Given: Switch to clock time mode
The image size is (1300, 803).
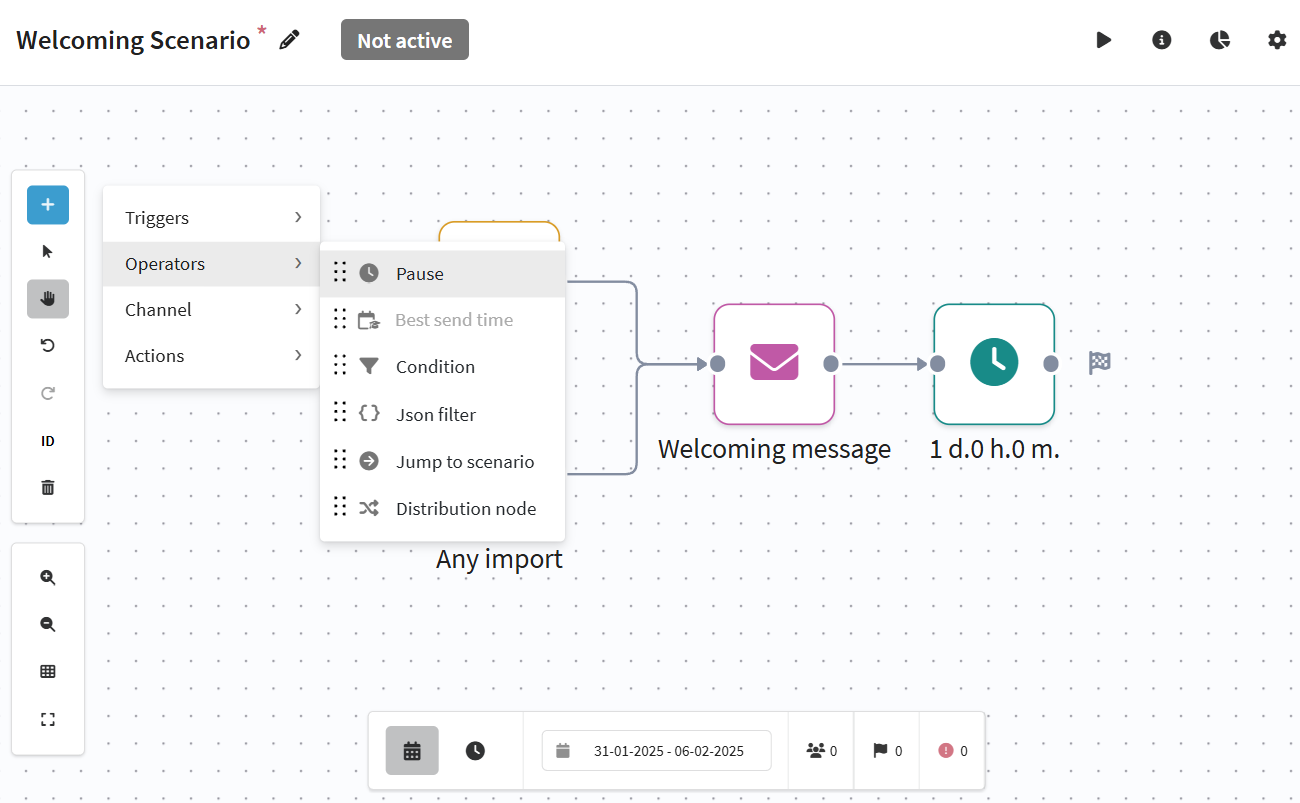Looking at the screenshot, I should [475, 750].
